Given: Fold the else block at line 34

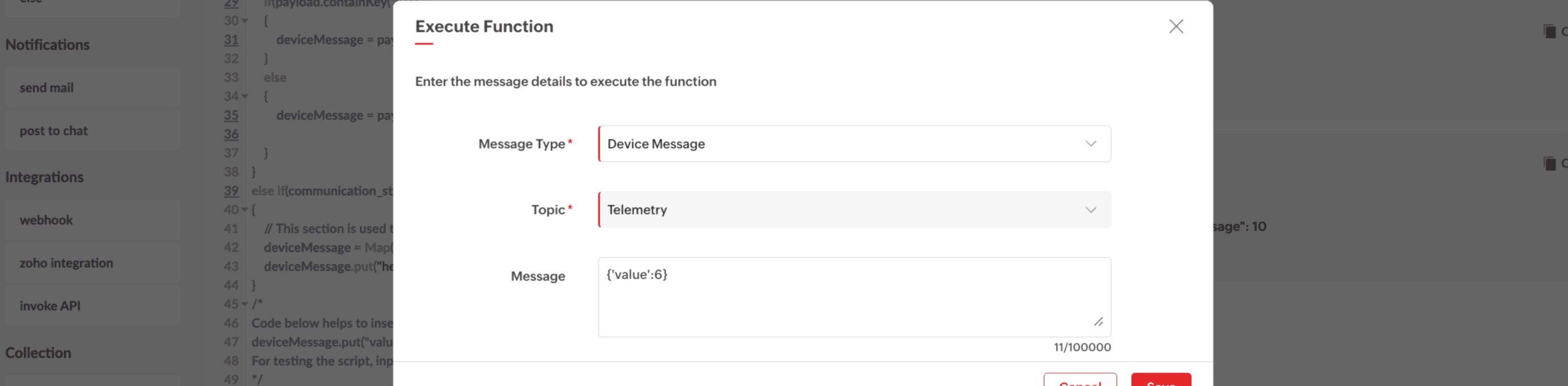Looking at the screenshot, I should pos(245,96).
